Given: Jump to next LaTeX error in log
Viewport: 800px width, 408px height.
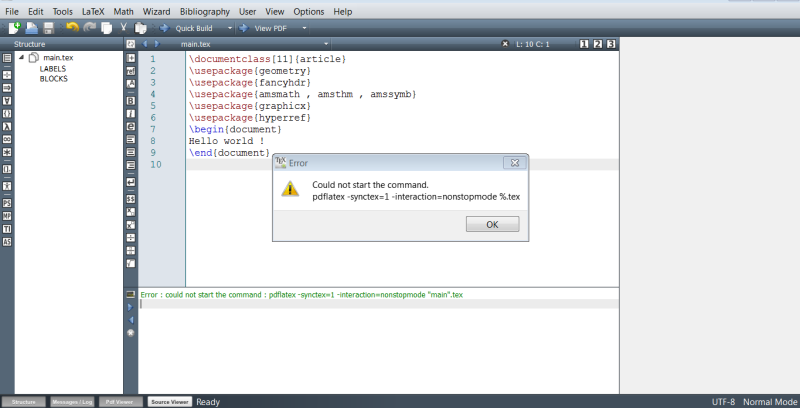Looking at the screenshot, I should click(130, 307).
